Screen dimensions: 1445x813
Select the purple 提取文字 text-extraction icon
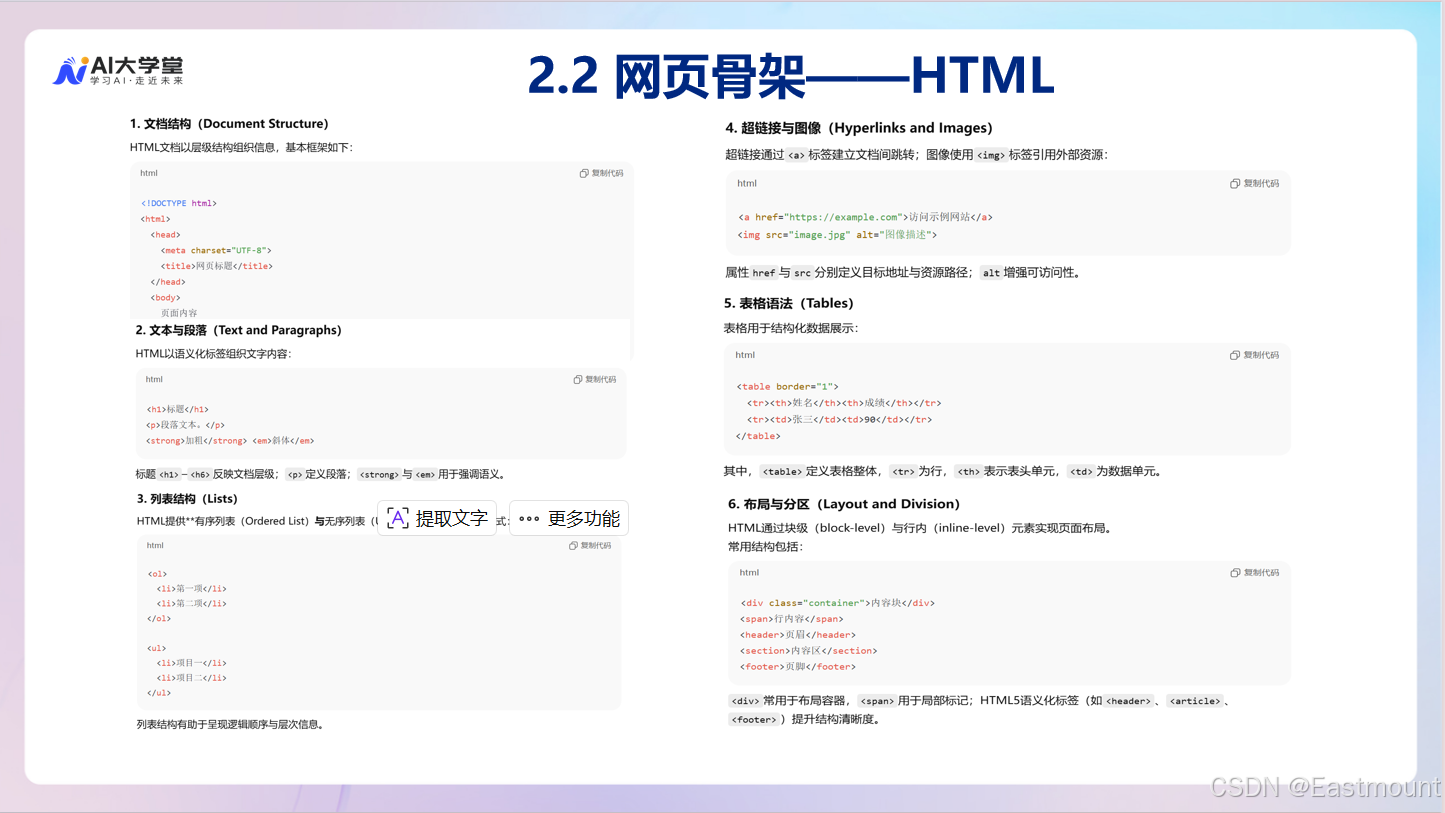click(397, 518)
